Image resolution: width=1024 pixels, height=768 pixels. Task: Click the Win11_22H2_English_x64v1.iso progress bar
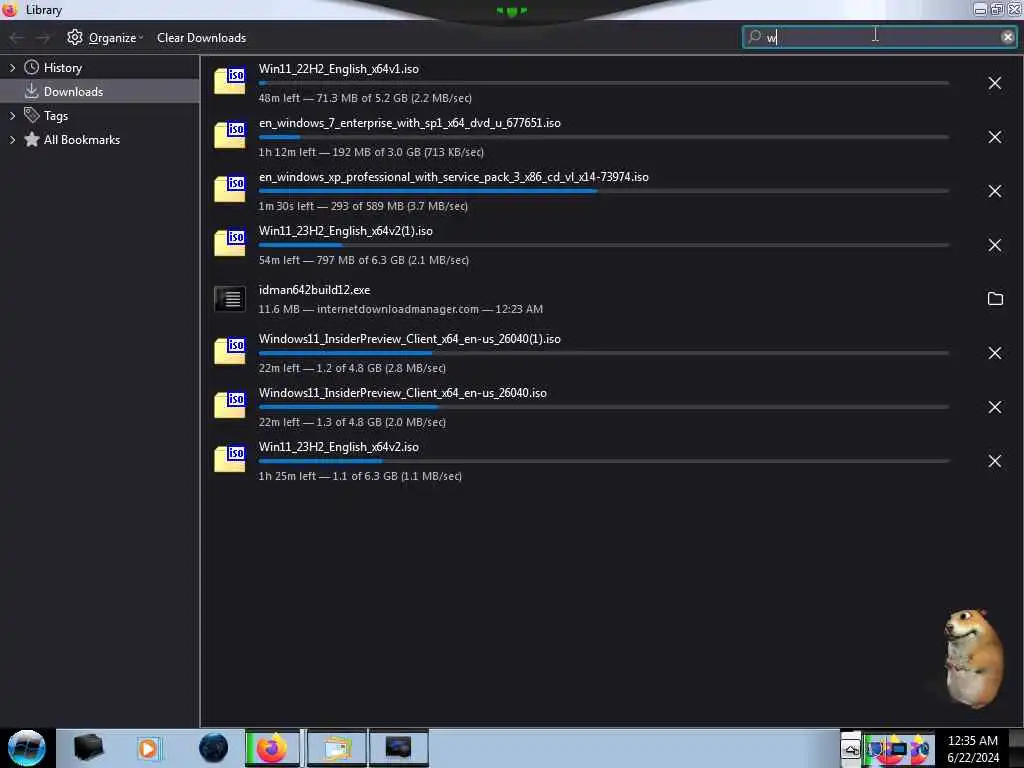603,84
